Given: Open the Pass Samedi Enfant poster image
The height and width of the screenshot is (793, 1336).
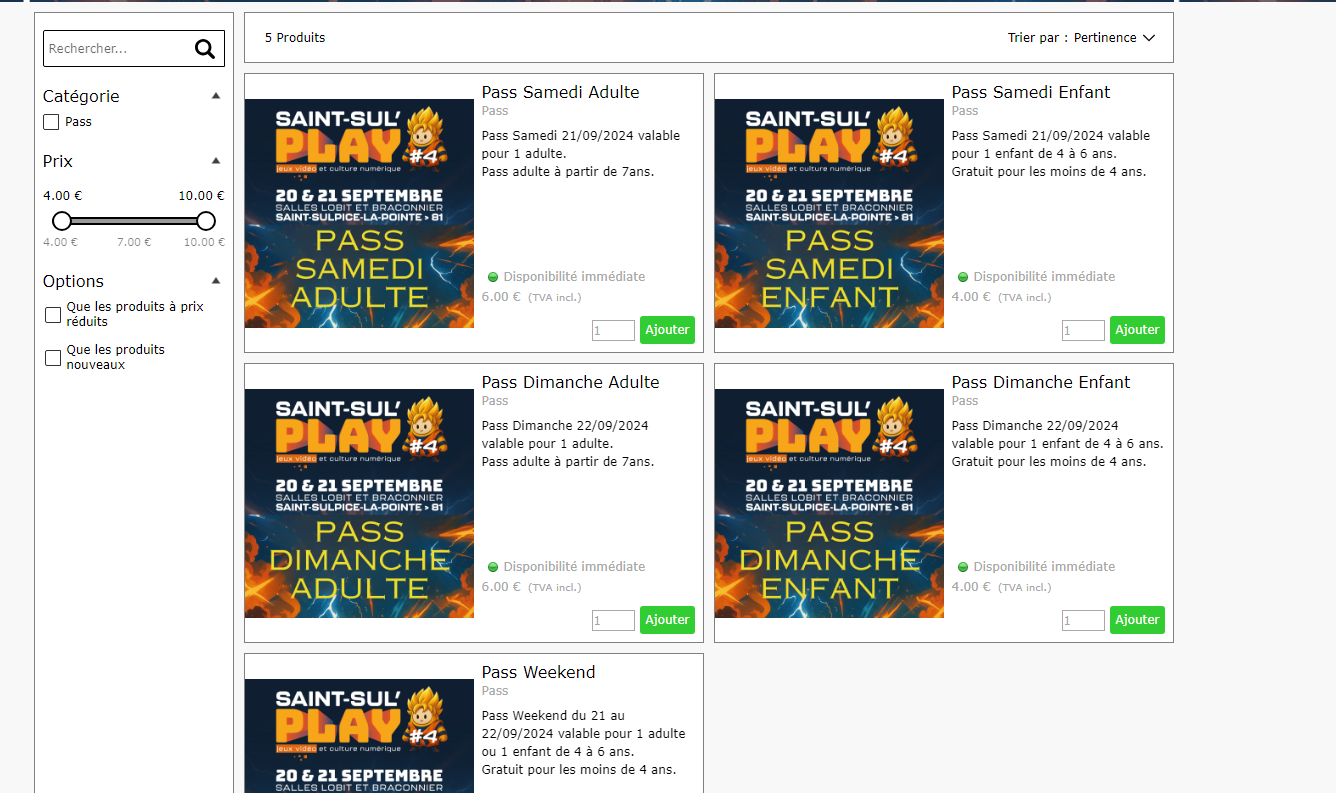Looking at the screenshot, I should coord(829,213).
